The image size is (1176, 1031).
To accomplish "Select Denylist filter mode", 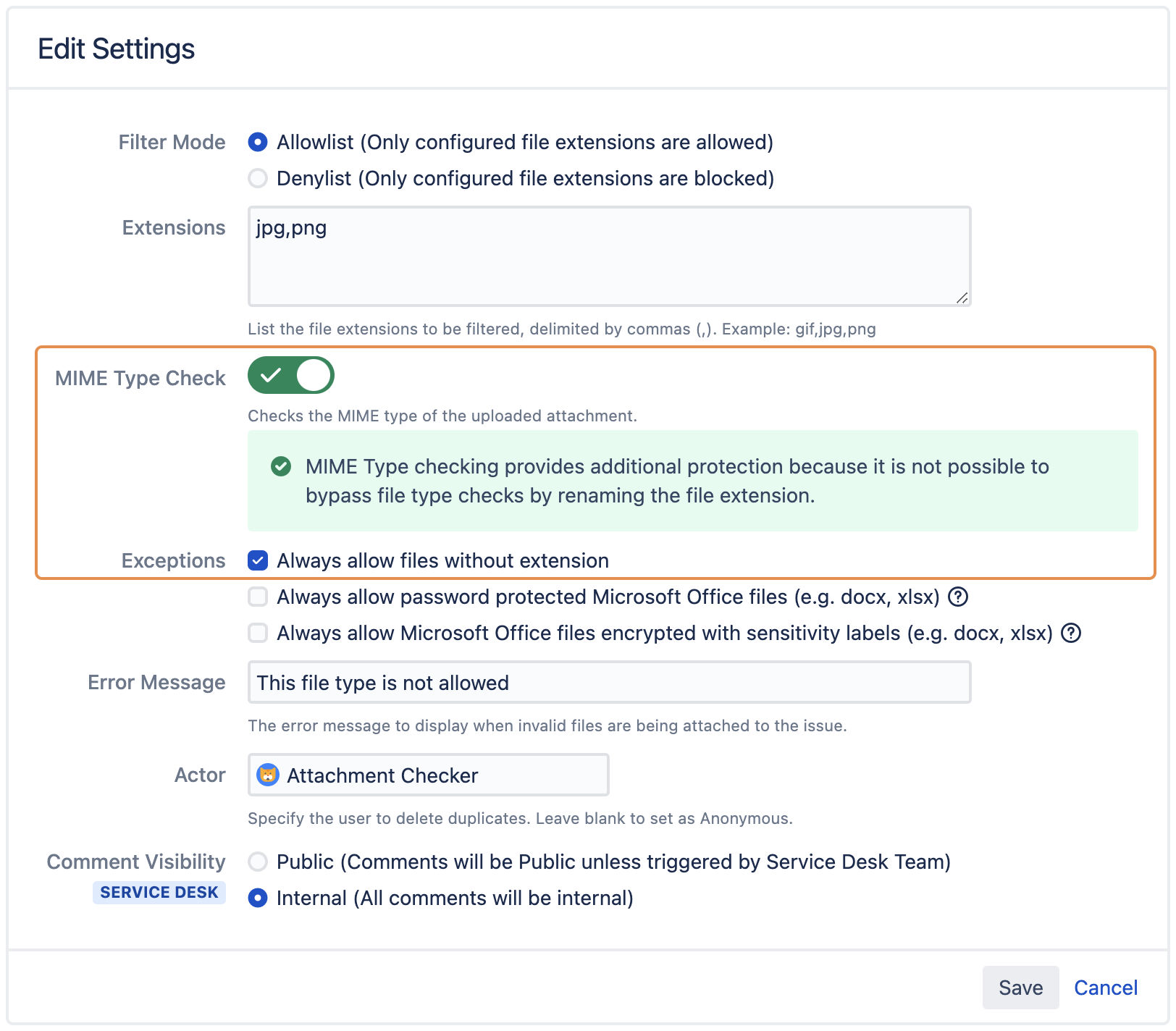I will pos(258,178).
